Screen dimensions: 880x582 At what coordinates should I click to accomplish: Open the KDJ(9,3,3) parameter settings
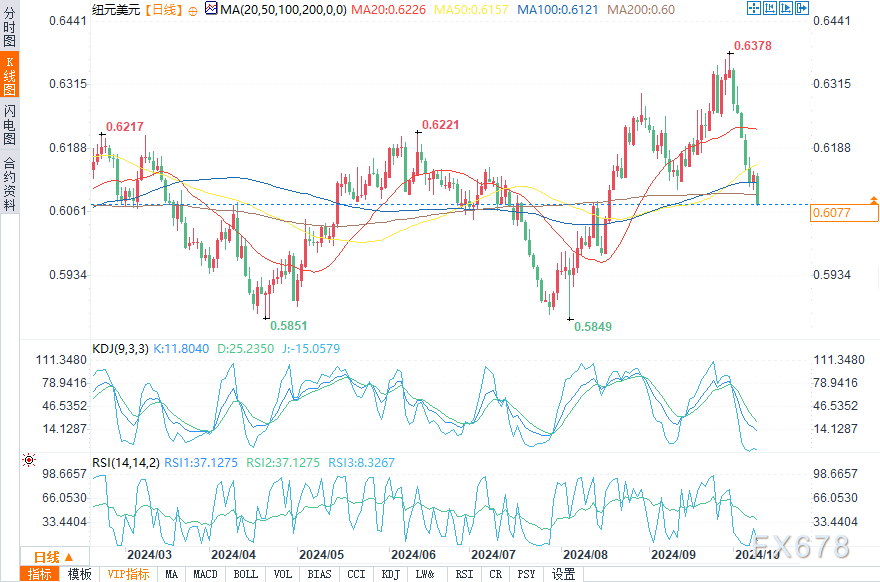coord(120,349)
